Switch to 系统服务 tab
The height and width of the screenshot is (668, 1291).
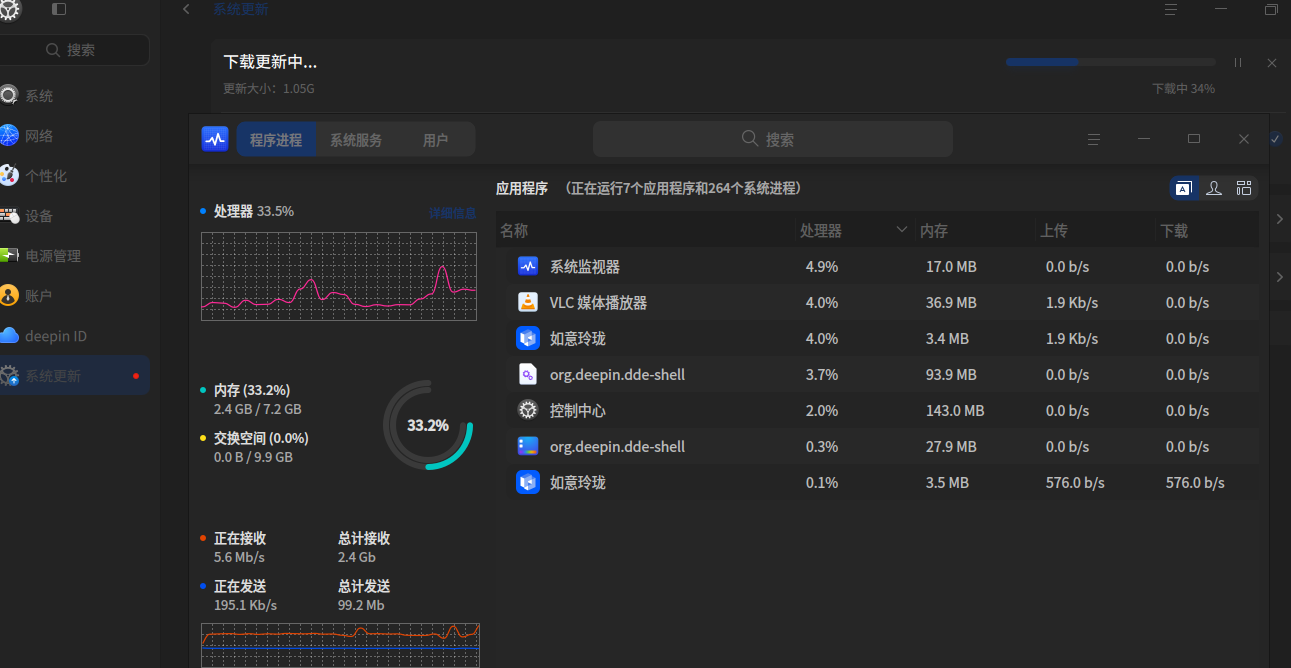[x=356, y=140]
